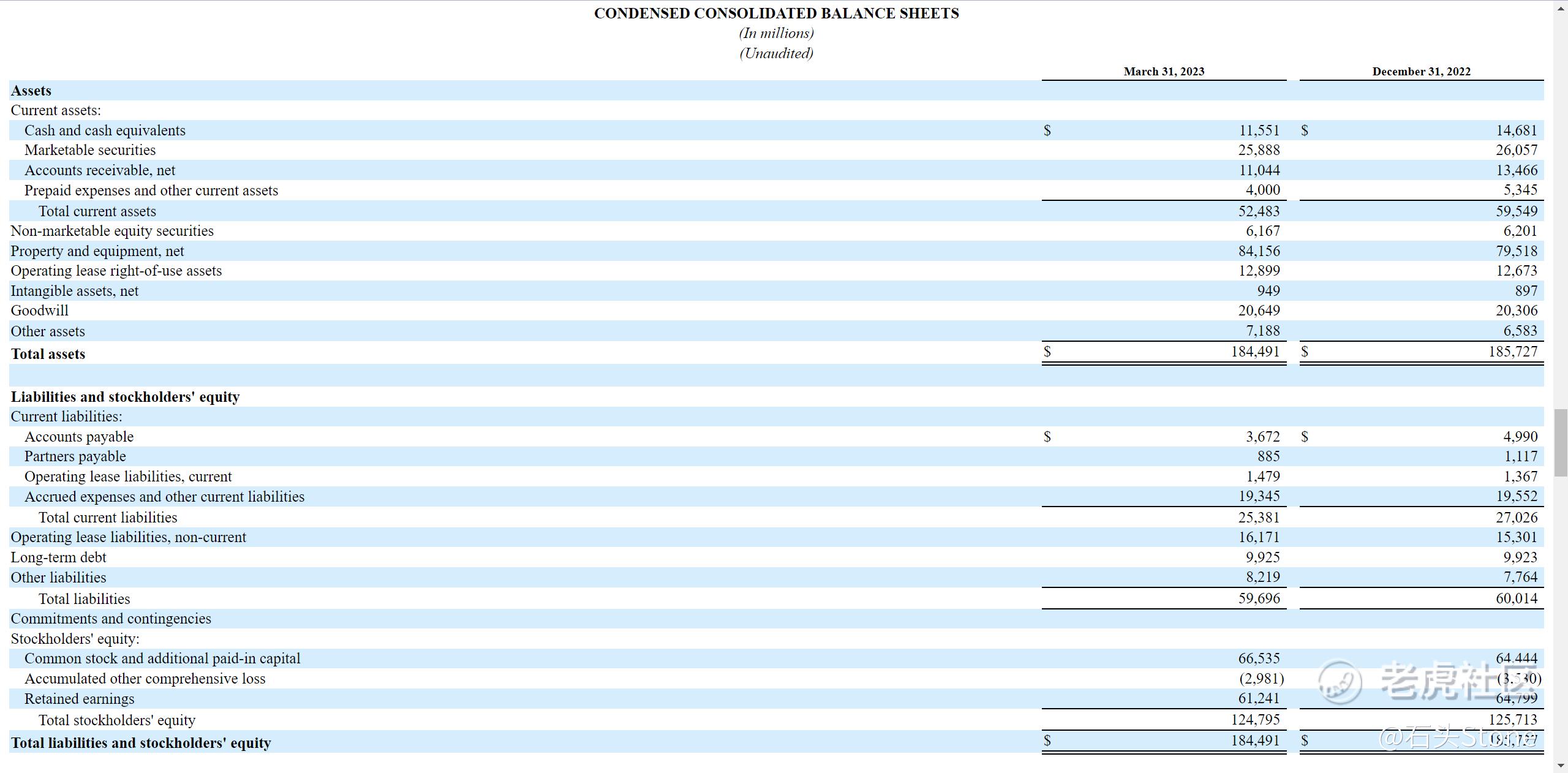Click the Total stockholders' equity value 124,795
This screenshot has width=1568, height=773.
click(1255, 720)
